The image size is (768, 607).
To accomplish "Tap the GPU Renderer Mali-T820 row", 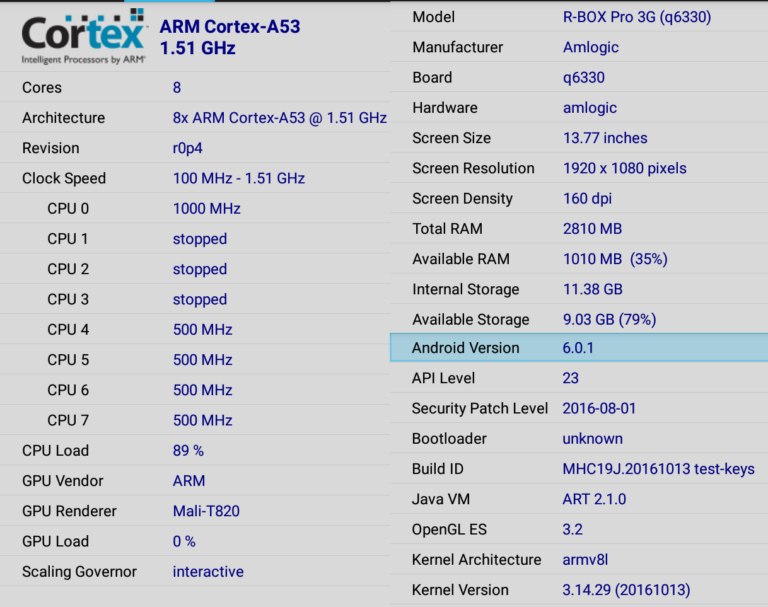I will pos(195,511).
